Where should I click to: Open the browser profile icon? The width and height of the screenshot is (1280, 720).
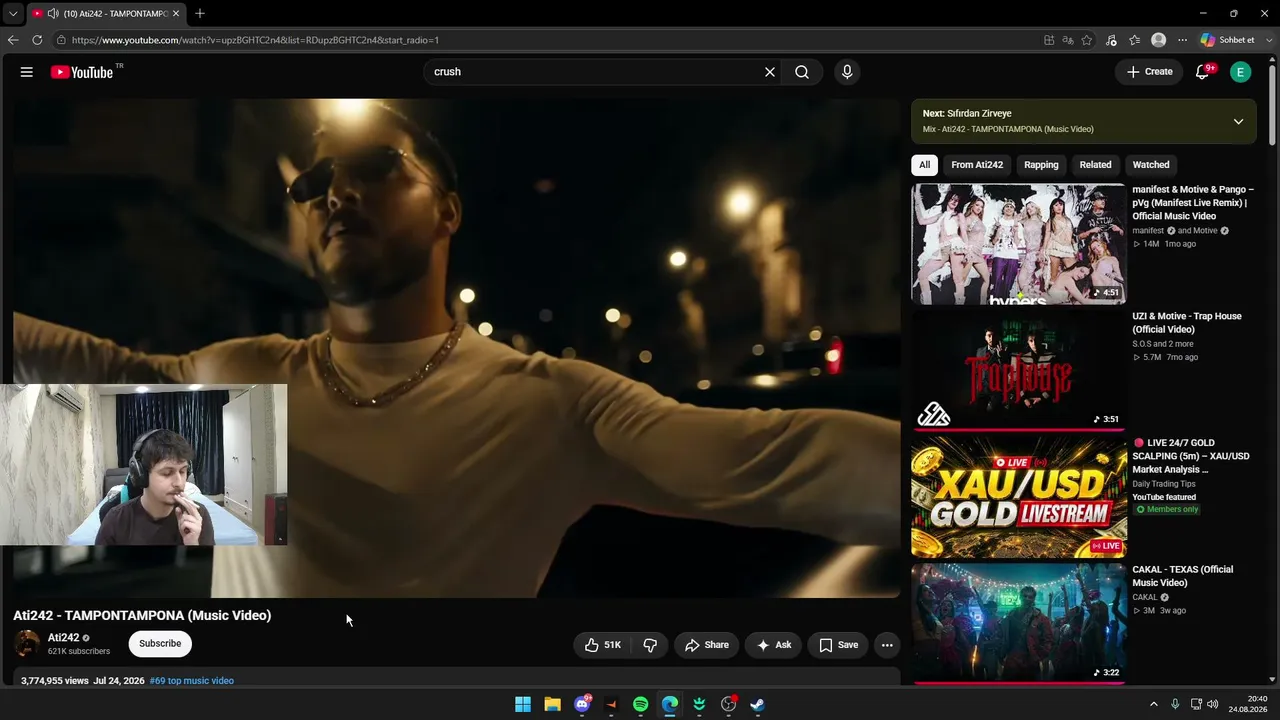[x=1159, y=40]
